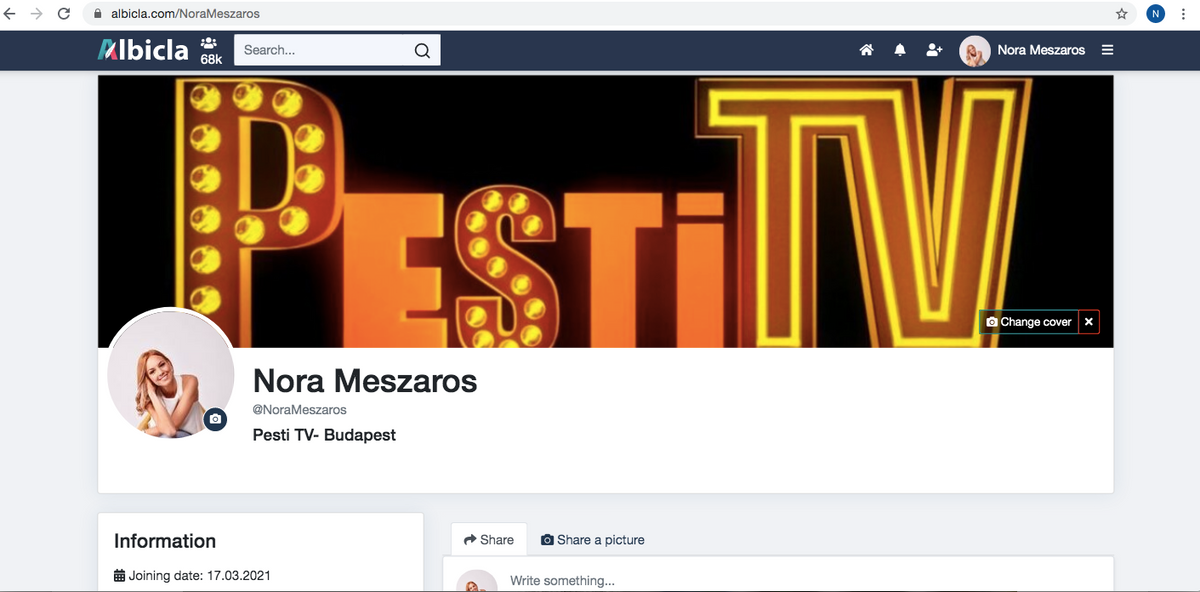Click browser forward arrow
Viewport: 1200px width, 592px height.
37,14
